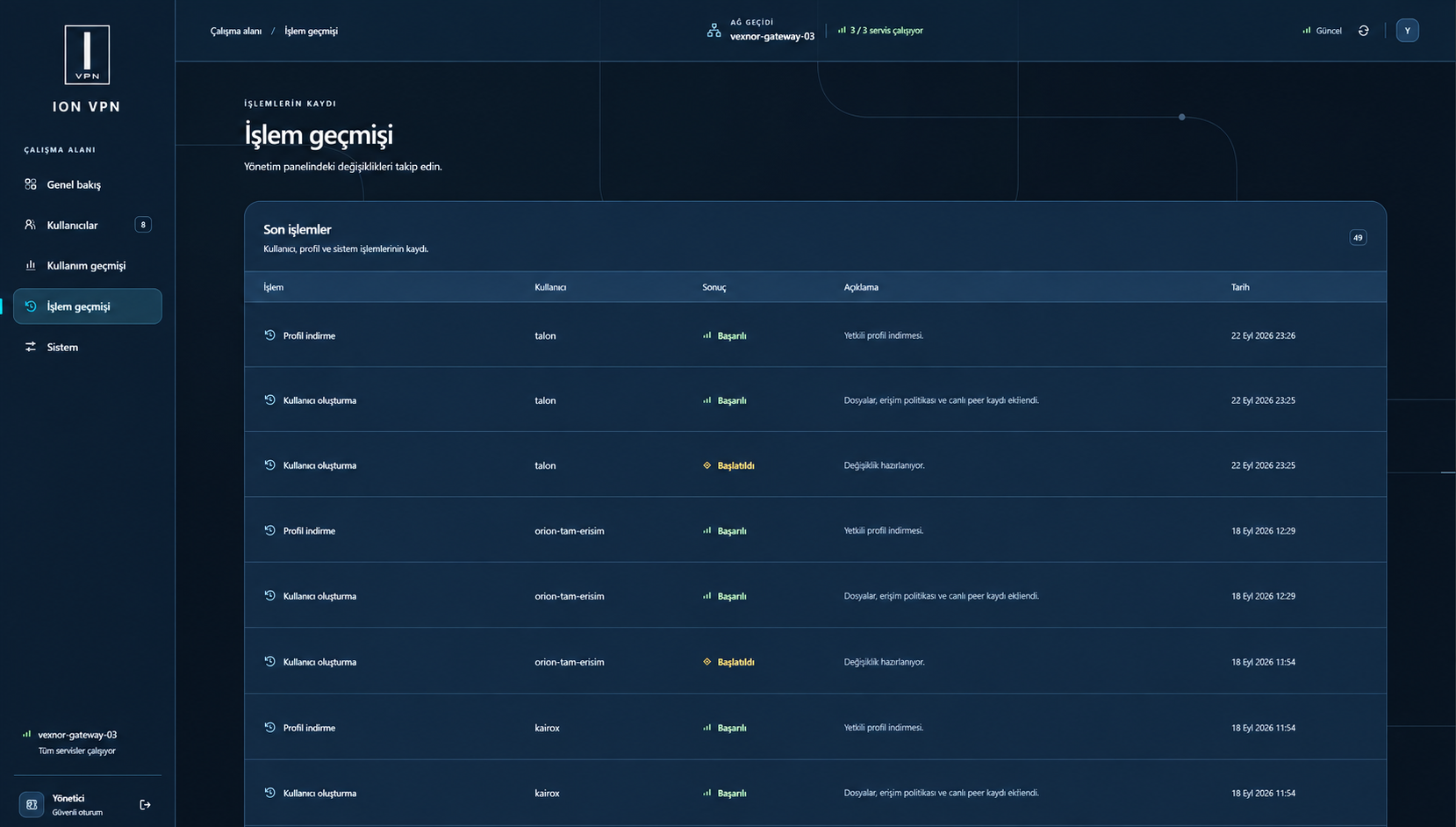Click the Güncel status indicator

click(x=1322, y=31)
